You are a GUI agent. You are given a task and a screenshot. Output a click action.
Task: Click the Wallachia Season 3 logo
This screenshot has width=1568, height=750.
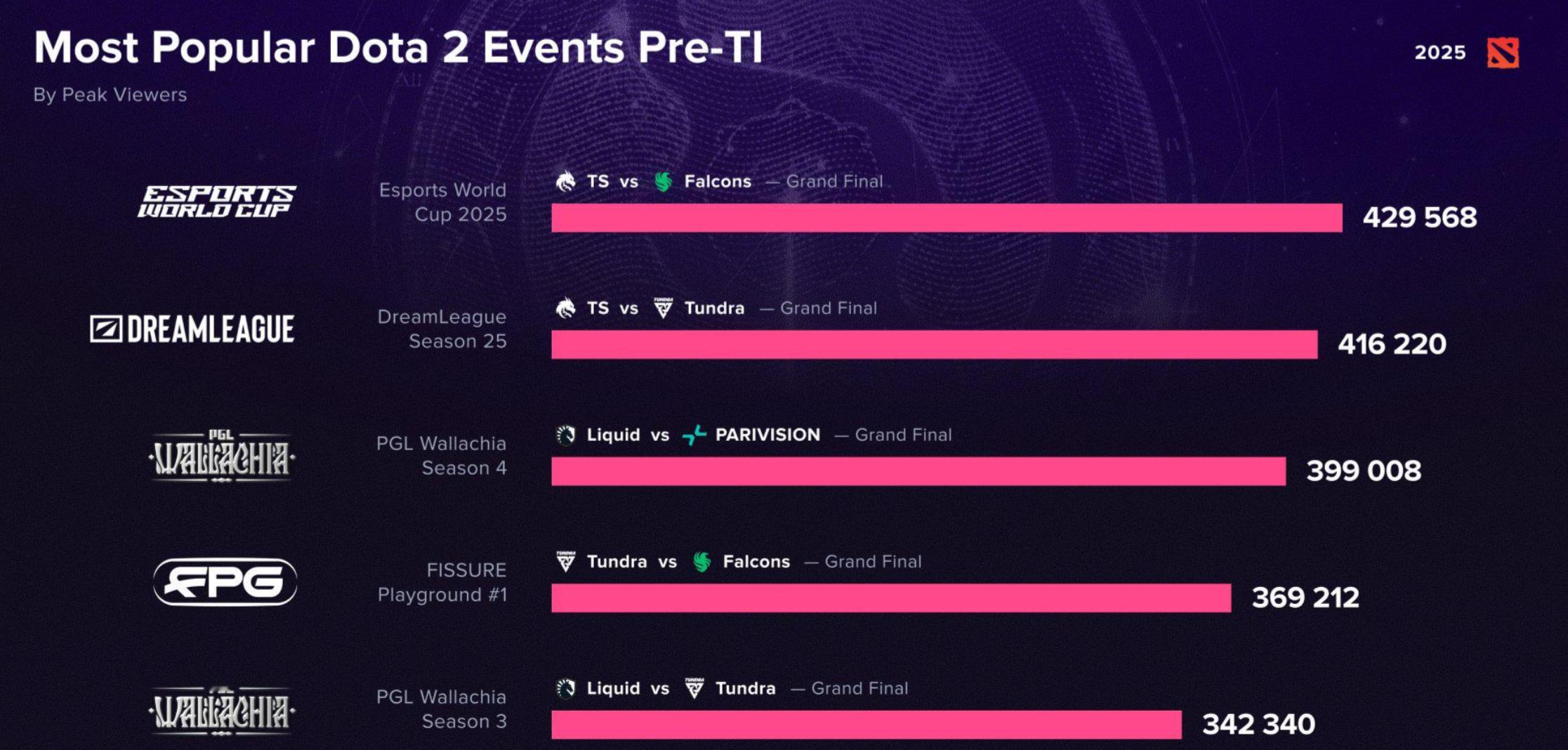[222, 710]
